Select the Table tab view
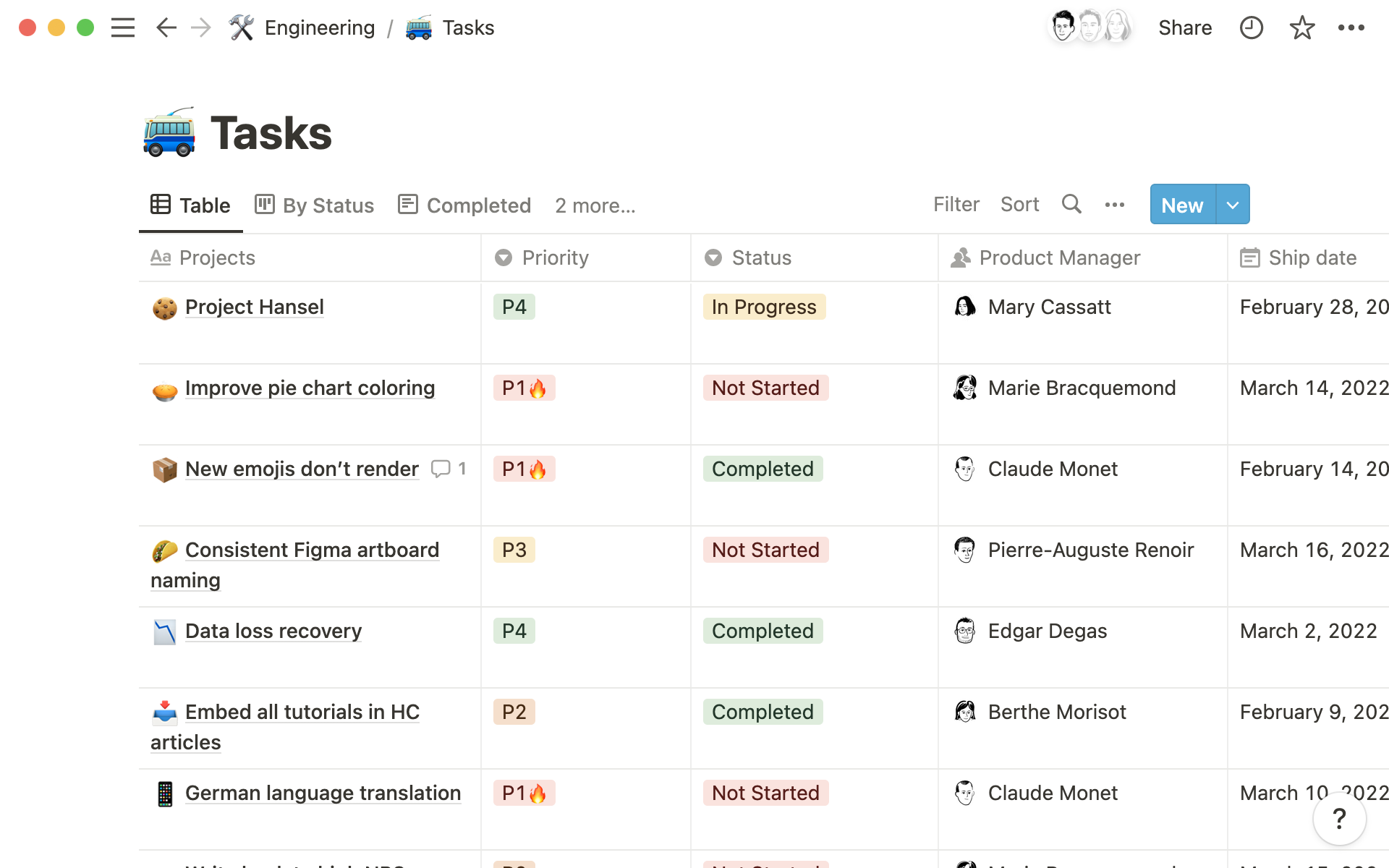 pyautogui.click(x=190, y=205)
